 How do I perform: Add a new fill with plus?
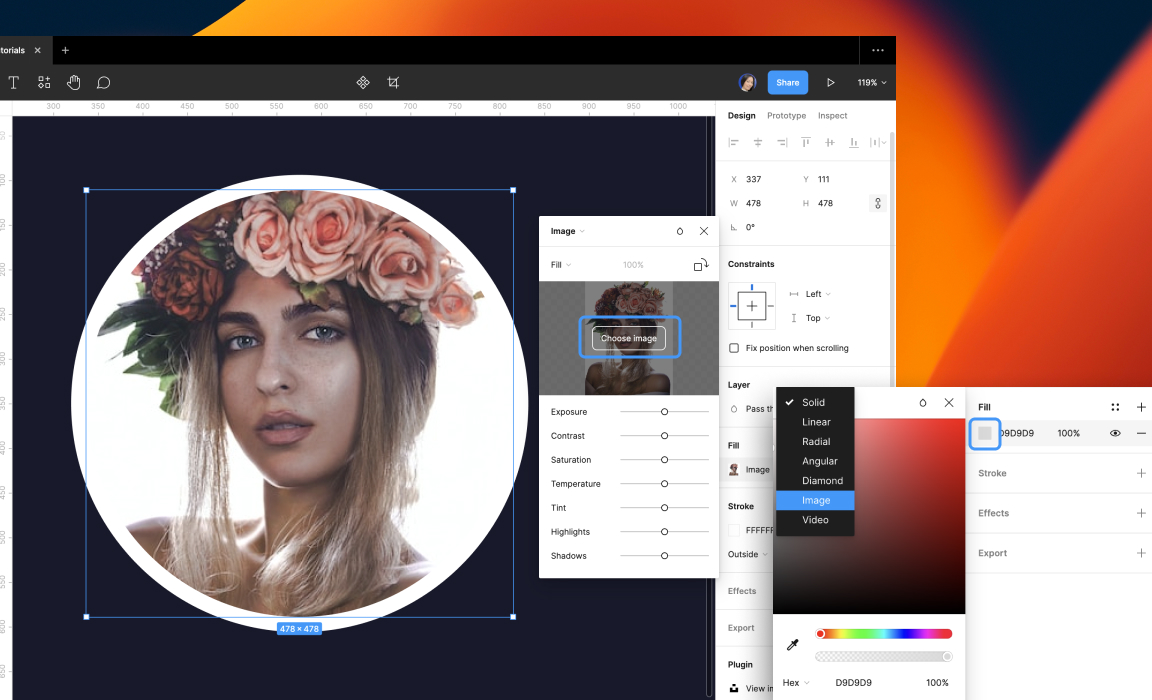click(1141, 407)
